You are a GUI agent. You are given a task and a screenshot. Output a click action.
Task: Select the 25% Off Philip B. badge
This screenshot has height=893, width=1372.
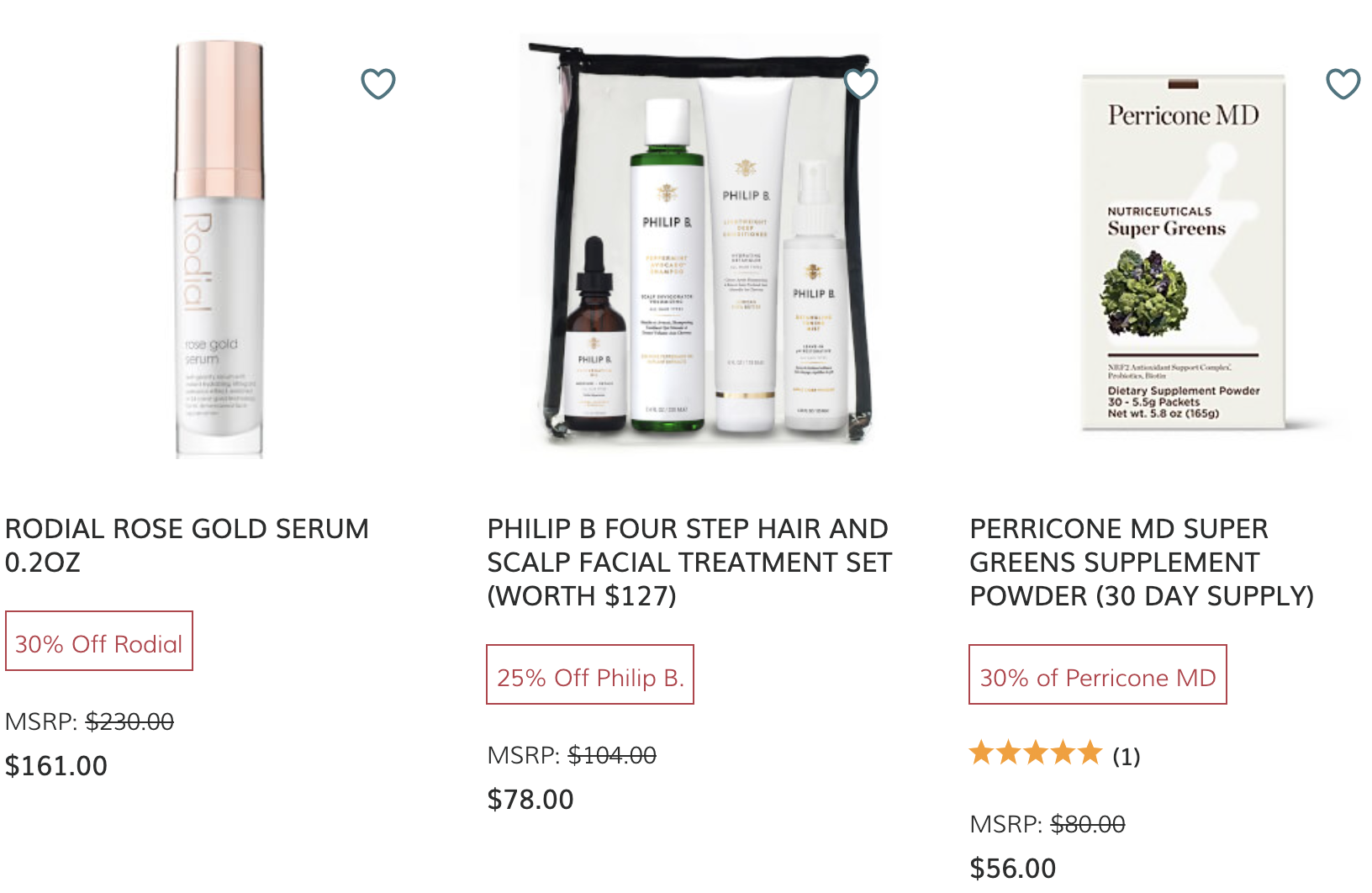click(x=590, y=674)
